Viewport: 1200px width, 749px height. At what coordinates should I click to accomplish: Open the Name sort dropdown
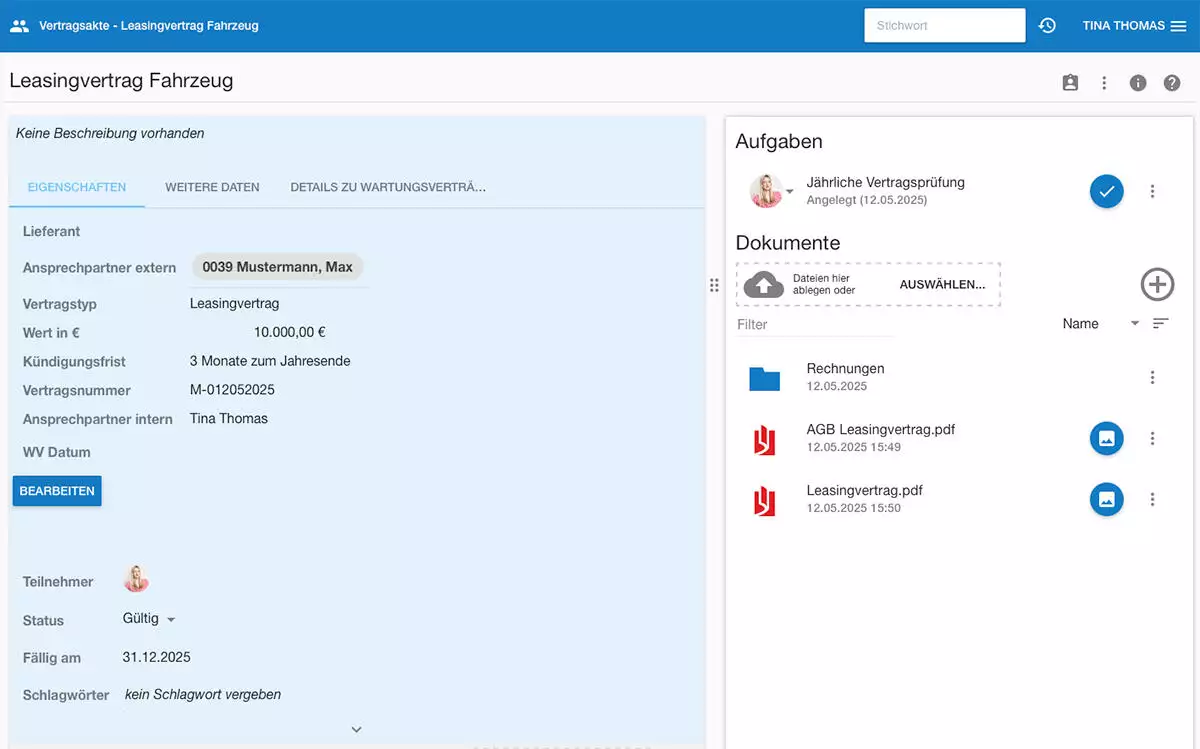1100,324
